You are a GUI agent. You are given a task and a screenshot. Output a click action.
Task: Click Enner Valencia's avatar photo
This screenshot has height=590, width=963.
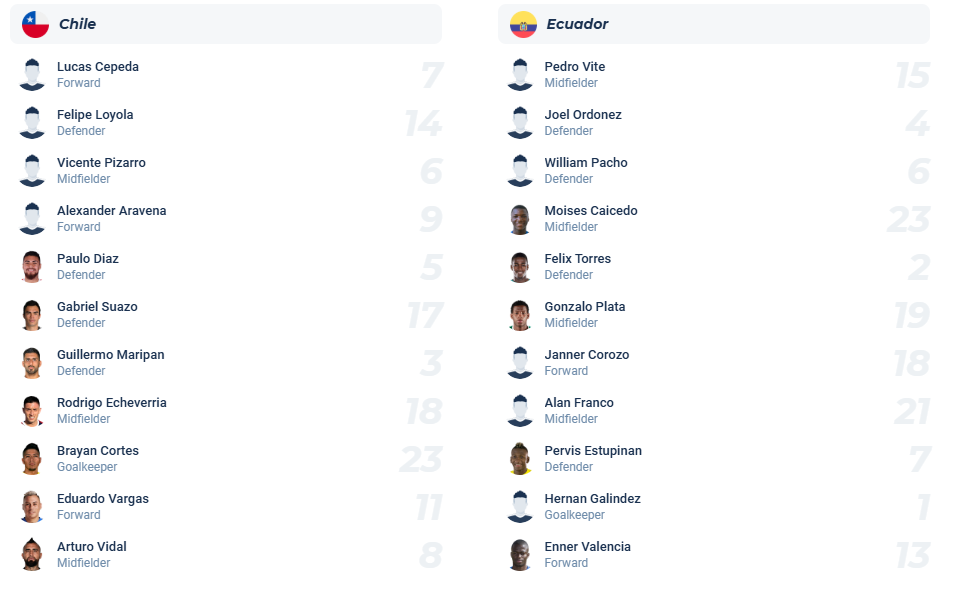[520, 555]
